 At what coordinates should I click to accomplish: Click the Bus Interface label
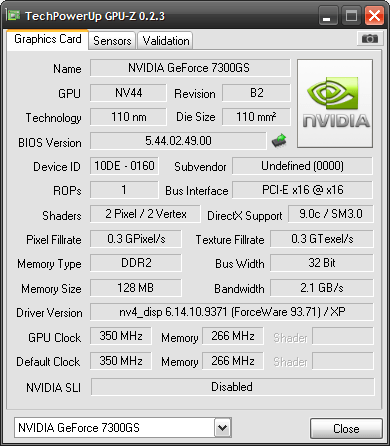point(197,191)
